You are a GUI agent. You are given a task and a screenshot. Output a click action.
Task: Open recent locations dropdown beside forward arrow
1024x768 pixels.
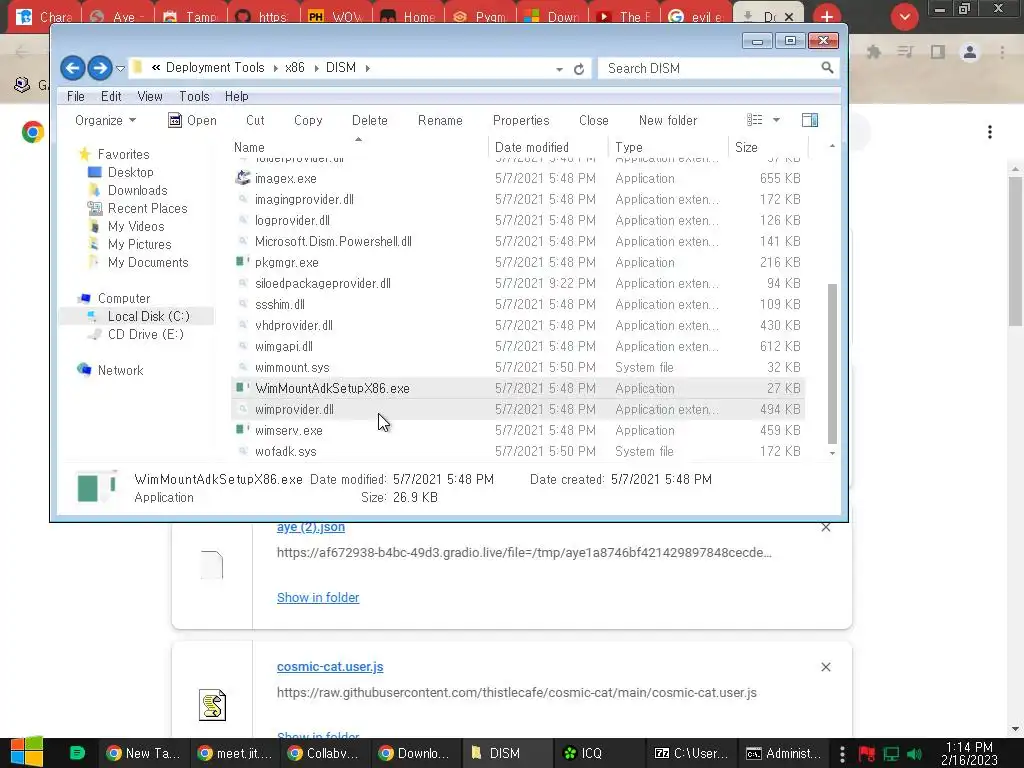click(x=120, y=69)
